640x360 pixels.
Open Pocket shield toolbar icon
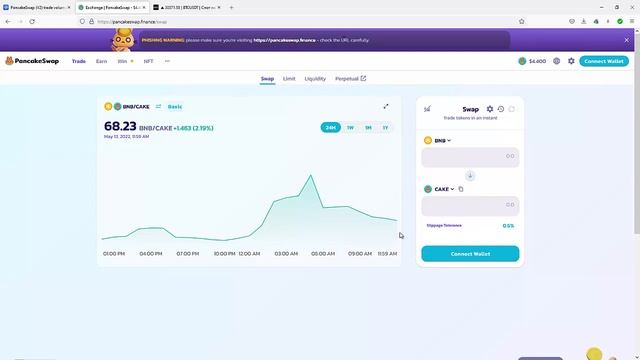pyautogui.click(x=572, y=21)
